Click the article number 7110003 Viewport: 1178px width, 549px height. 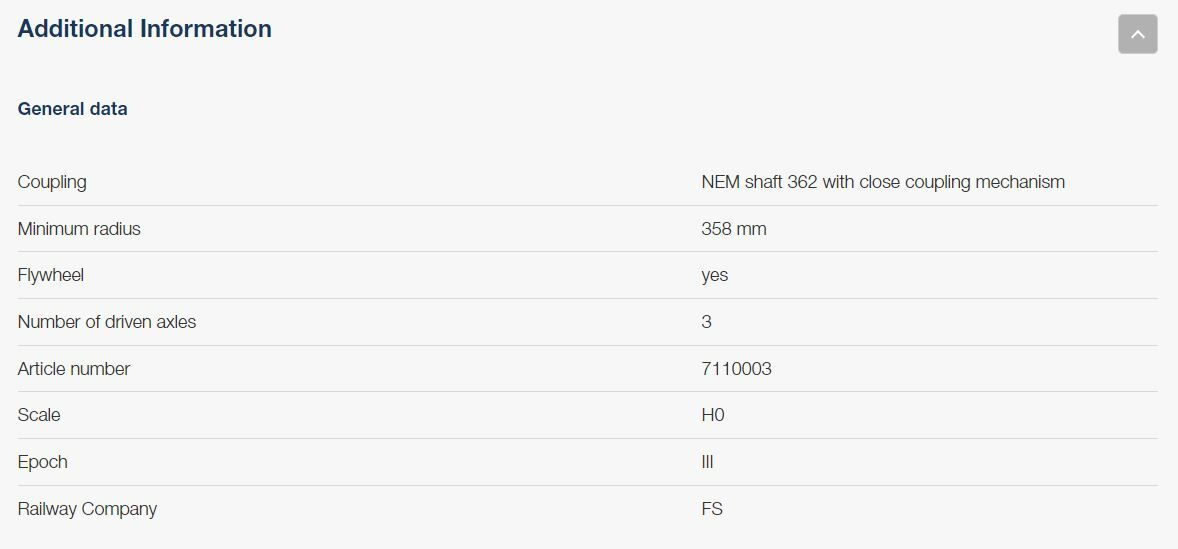coord(737,369)
